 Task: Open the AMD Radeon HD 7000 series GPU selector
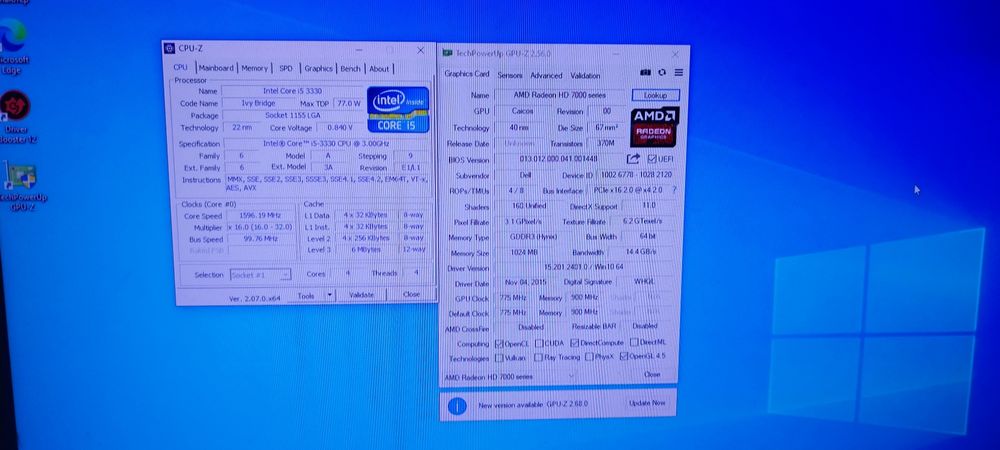tap(510, 377)
